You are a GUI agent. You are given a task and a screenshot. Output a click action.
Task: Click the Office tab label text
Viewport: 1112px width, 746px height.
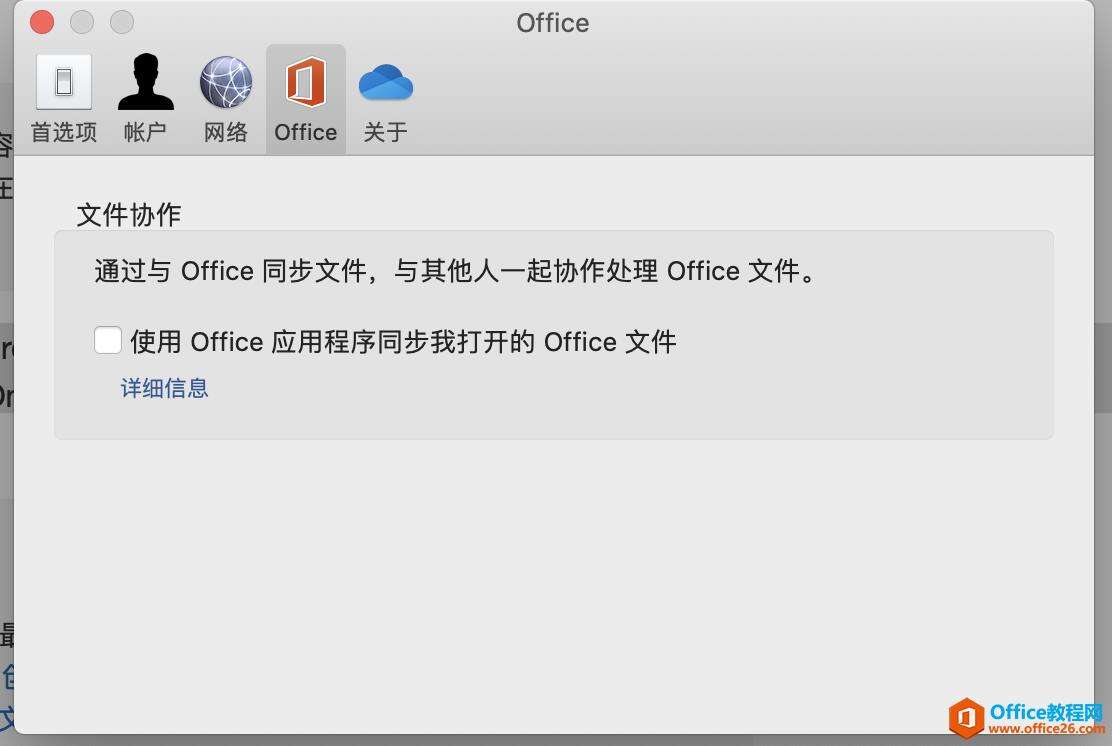306,132
